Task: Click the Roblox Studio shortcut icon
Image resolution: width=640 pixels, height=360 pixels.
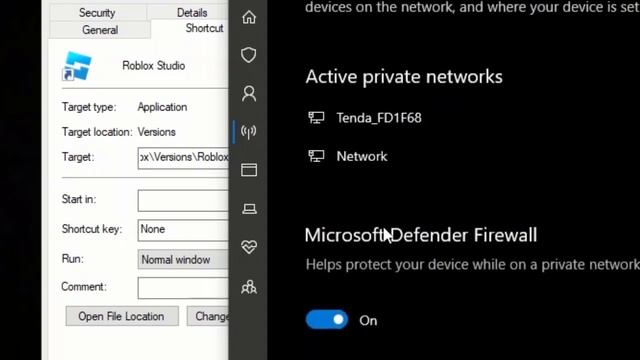Action: click(x=77, y=66)
